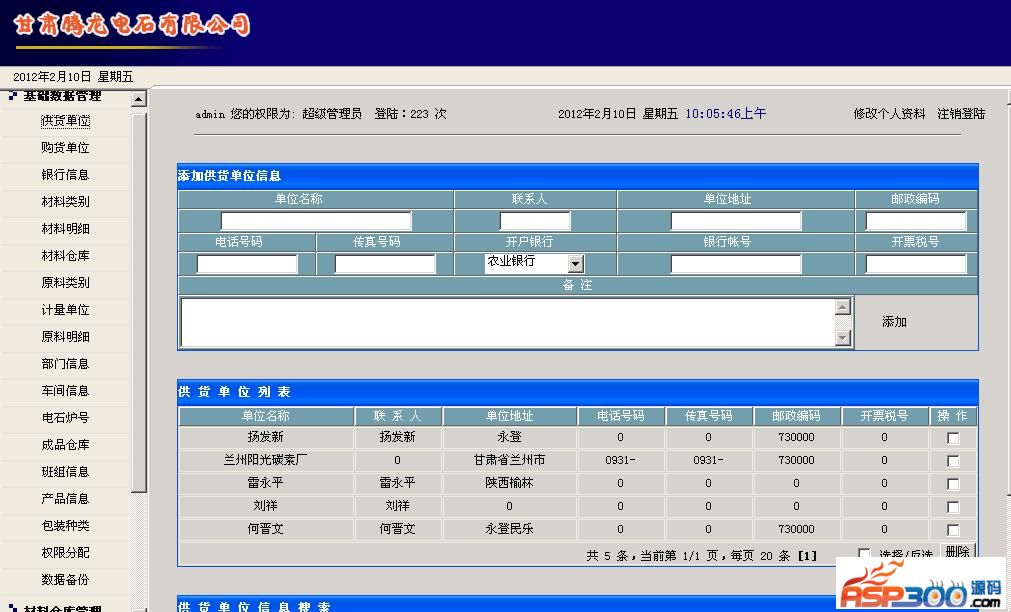The height and width of the screenshot is (612, 1011).
Task: Toggle the 选择/反选 select-all checkbox
Action: [x=864, y=553]
